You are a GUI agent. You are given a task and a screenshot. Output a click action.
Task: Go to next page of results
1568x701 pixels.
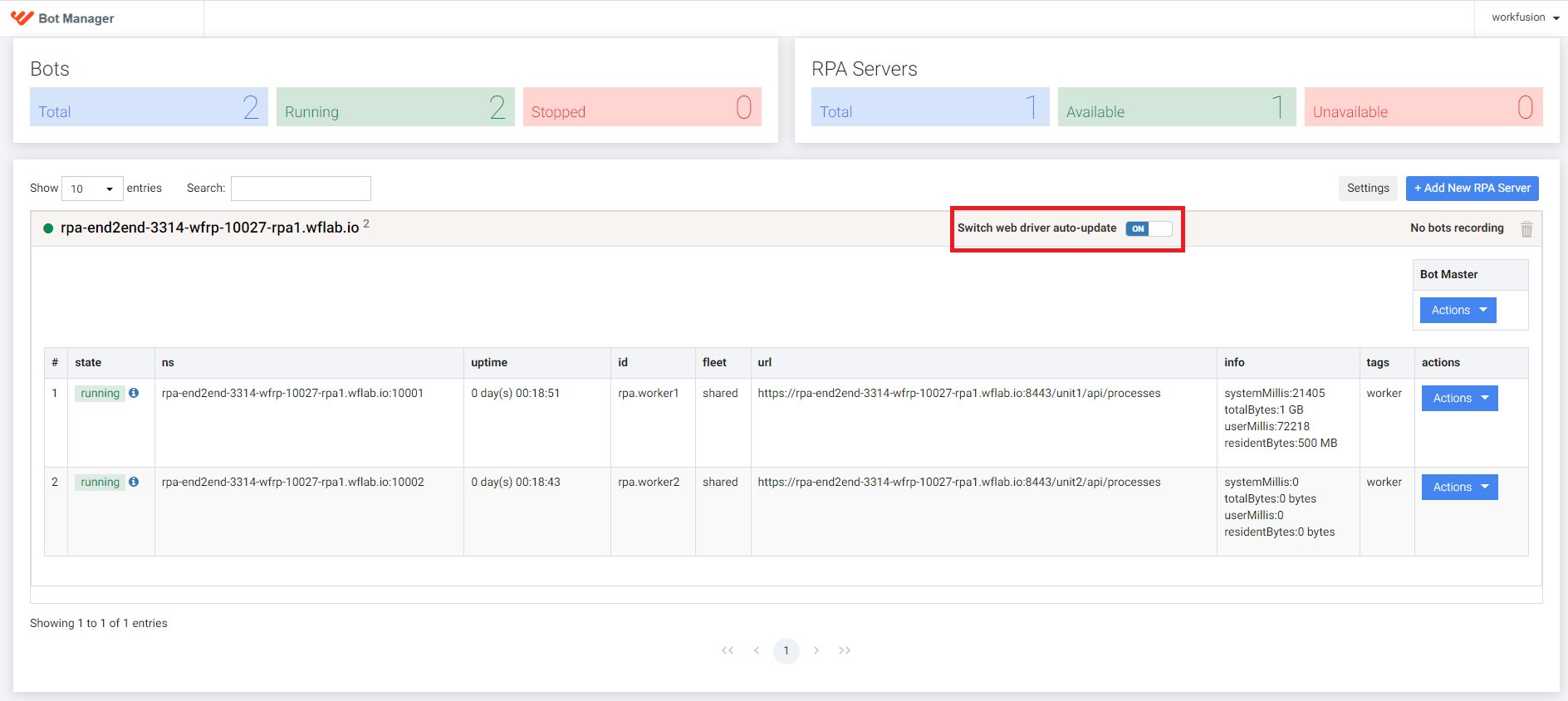[816, 650]
